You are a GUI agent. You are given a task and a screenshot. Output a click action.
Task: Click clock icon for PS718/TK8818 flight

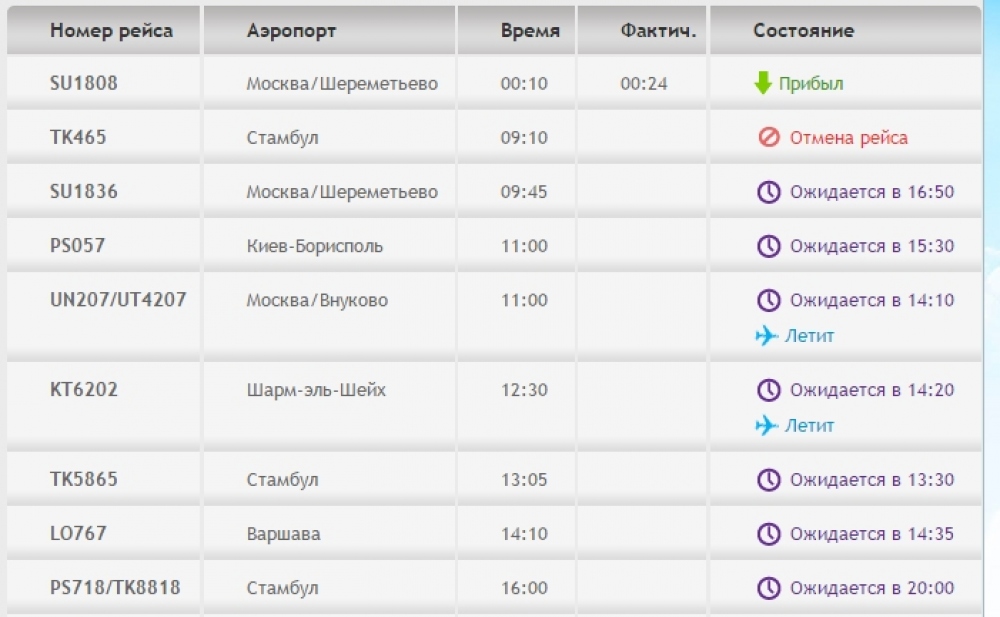click(x=768, y=588)
